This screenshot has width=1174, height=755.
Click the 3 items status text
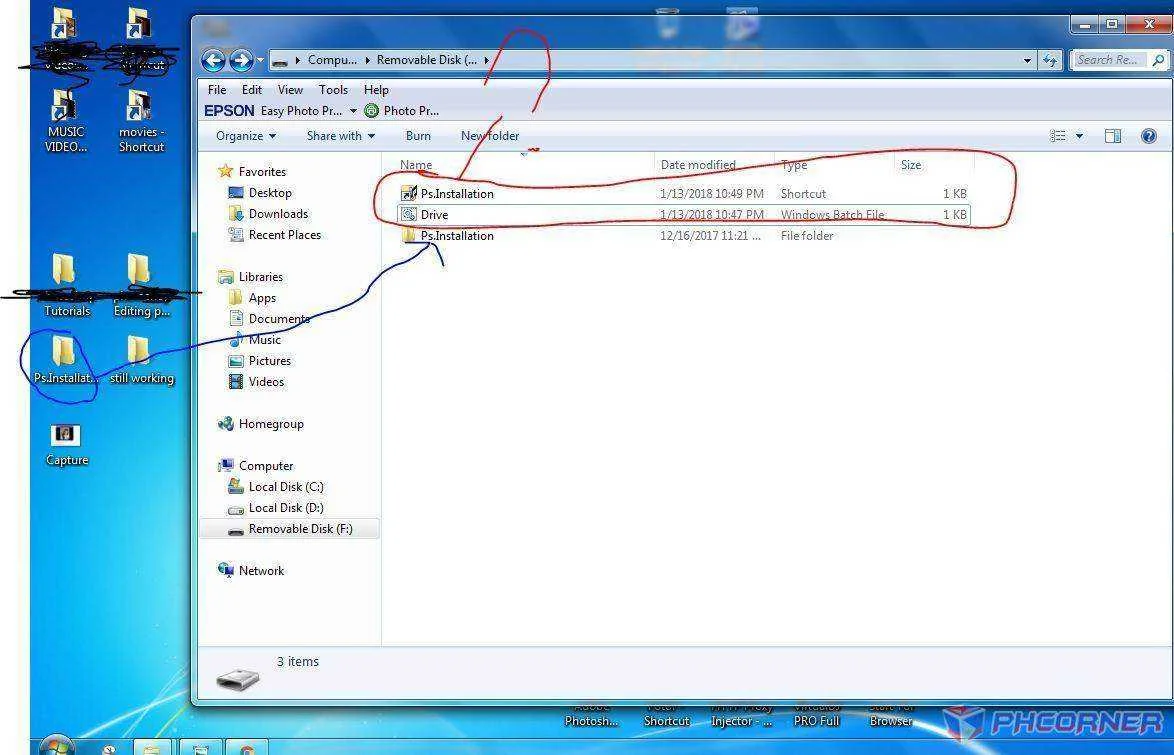point(297,662)
